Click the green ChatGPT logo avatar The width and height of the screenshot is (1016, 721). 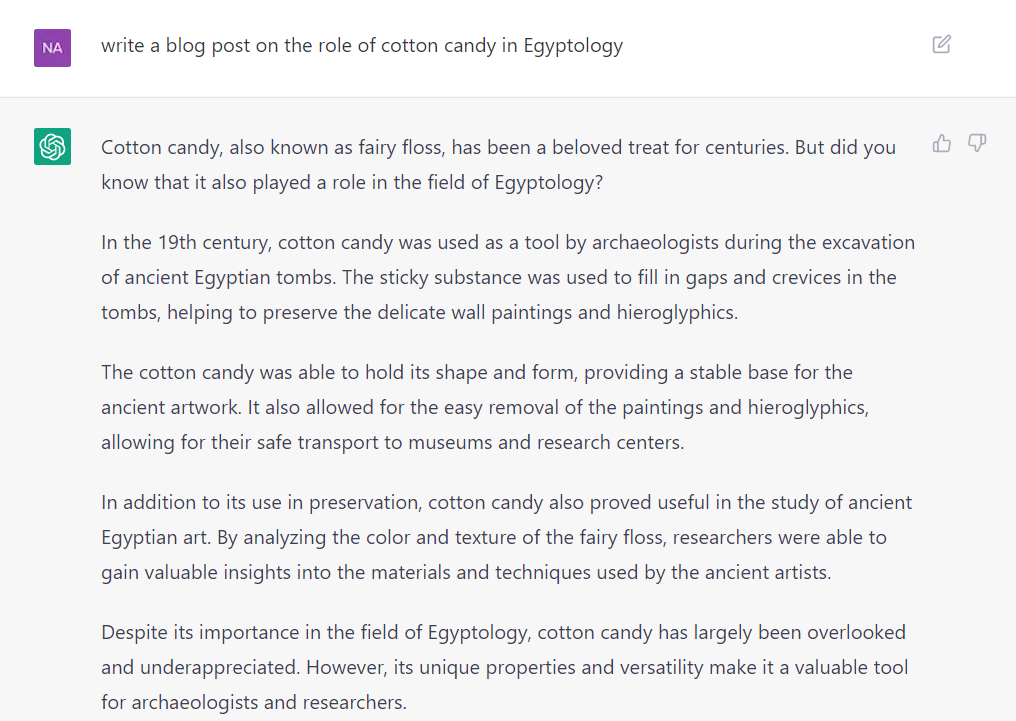[52, 146]
